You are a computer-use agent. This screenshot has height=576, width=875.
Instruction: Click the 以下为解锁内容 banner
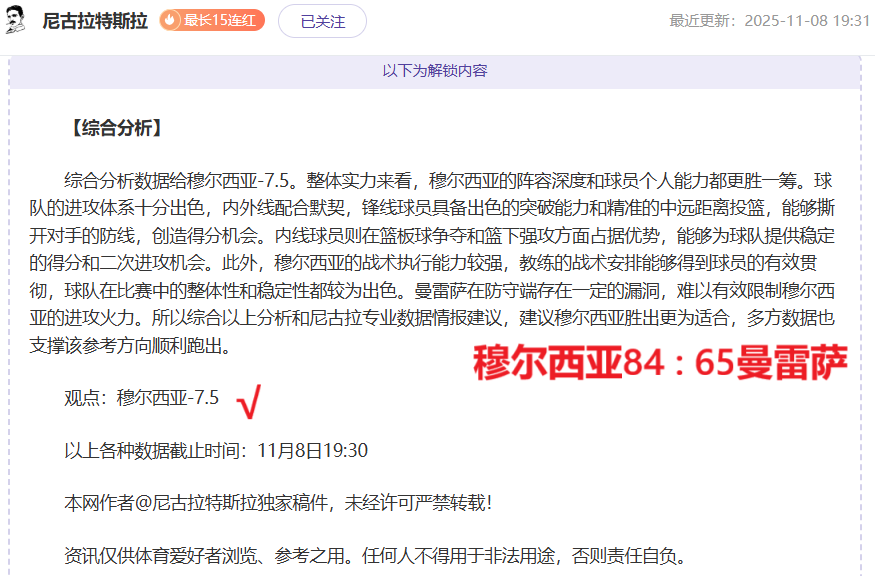click(x=434, y=71)
